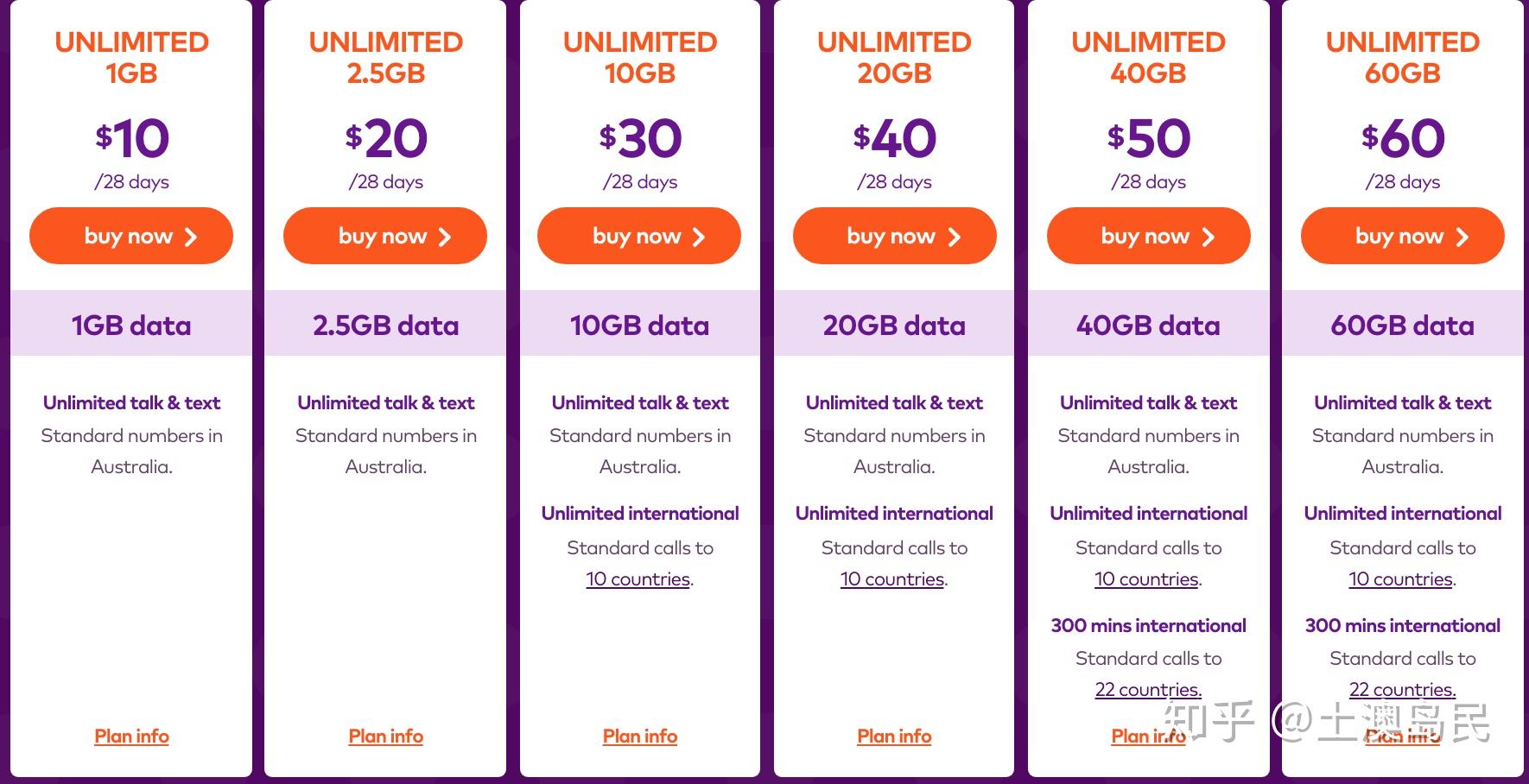Select buy now for Unlimited 60GB

[x=1402, y=236]
